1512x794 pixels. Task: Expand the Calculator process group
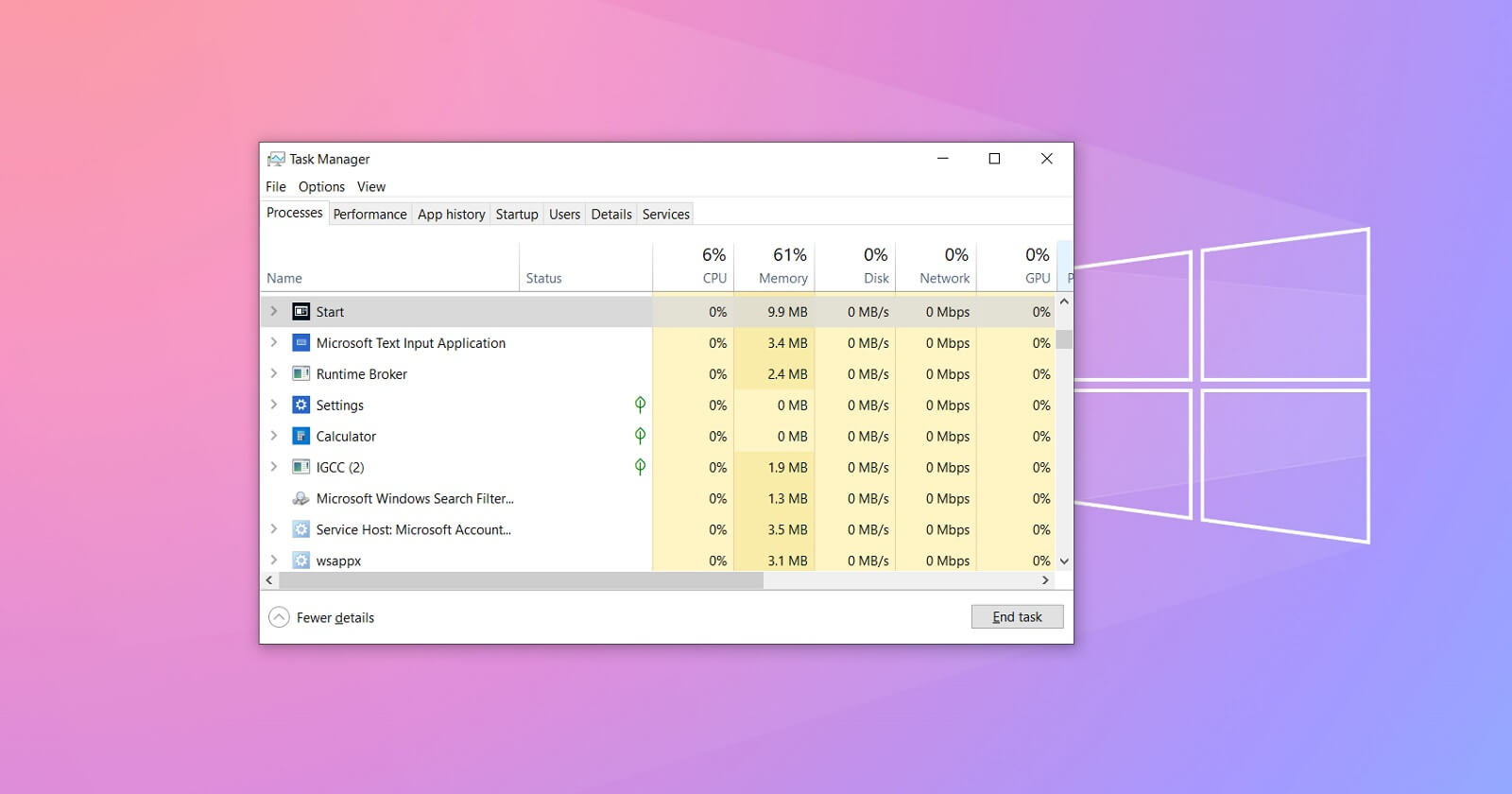(274, 436)
